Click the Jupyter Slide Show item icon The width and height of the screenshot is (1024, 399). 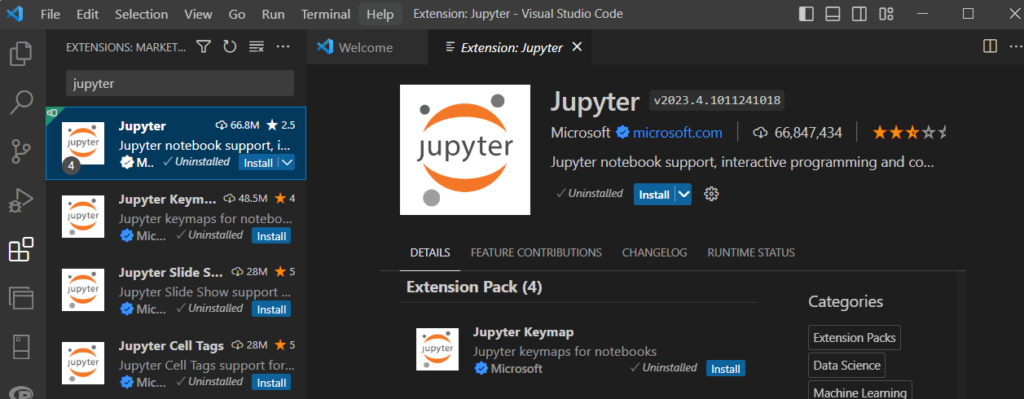83,289
